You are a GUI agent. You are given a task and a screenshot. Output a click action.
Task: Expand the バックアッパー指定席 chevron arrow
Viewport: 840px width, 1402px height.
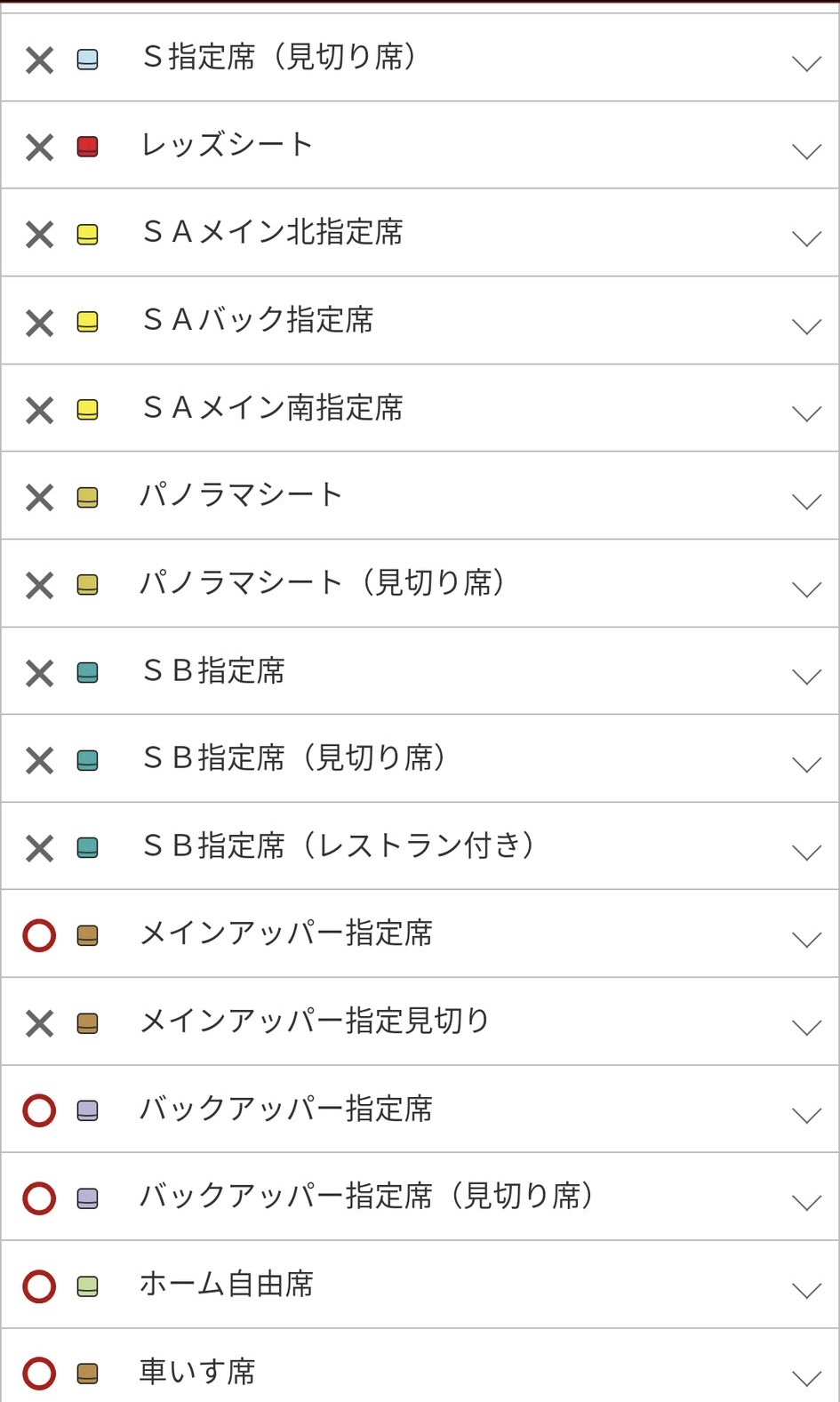806,1116
